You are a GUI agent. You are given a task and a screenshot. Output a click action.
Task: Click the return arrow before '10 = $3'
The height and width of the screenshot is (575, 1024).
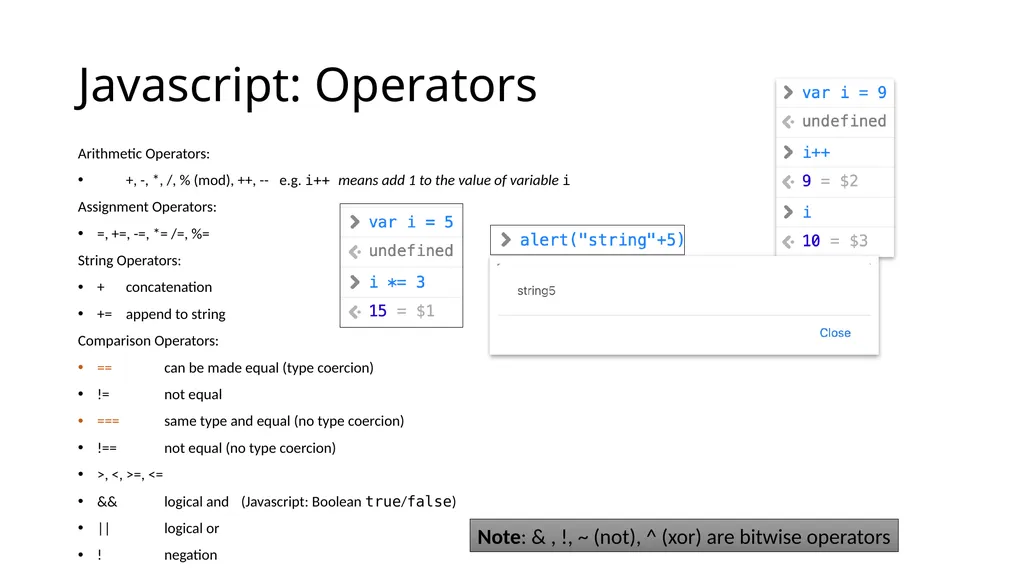788,242
